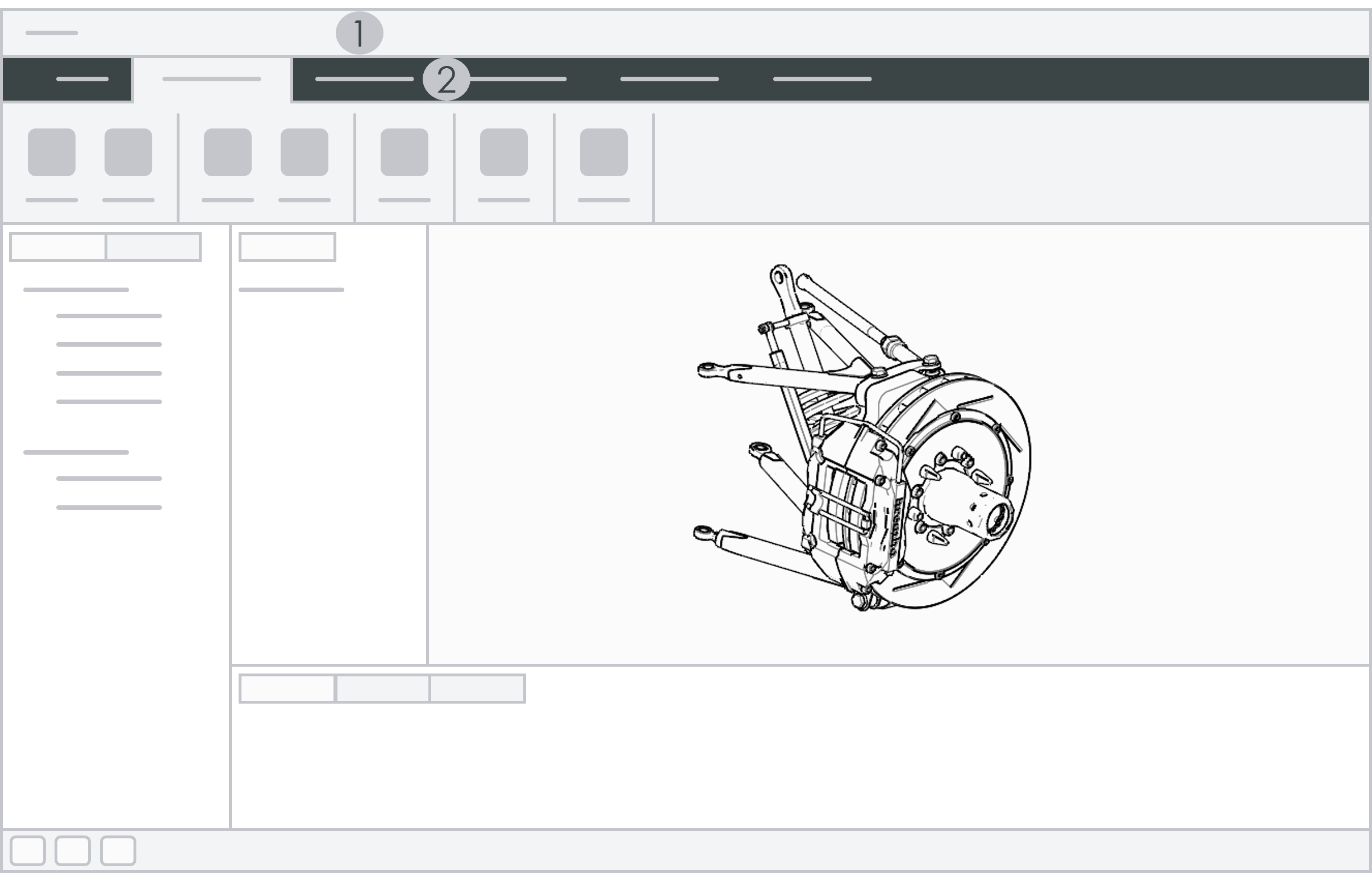The width and height of the screenshot is (1372, 873).
Task: Click the lone icon in the last ribbon group
Action: (604, 152)
